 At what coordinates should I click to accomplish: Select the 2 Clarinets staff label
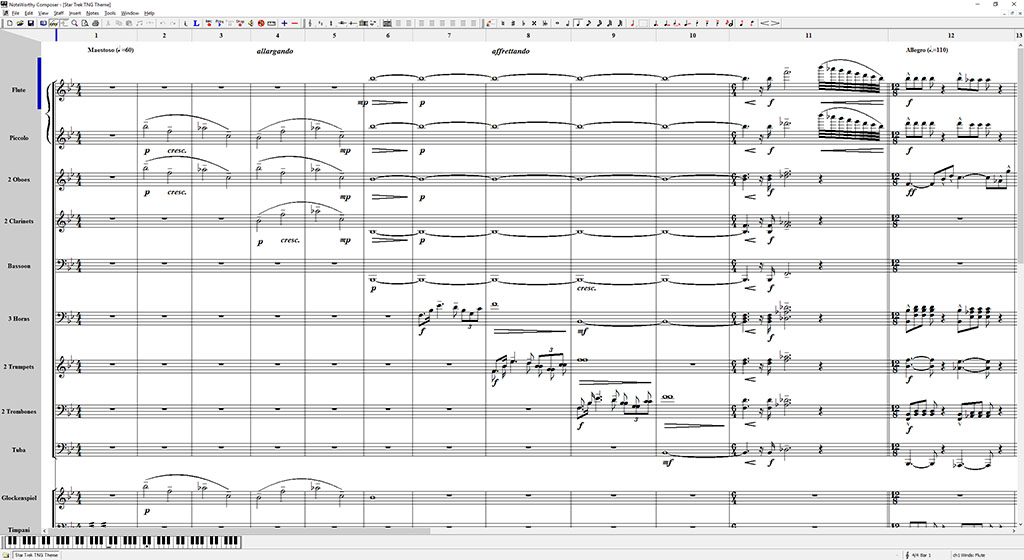pos(19,221)
